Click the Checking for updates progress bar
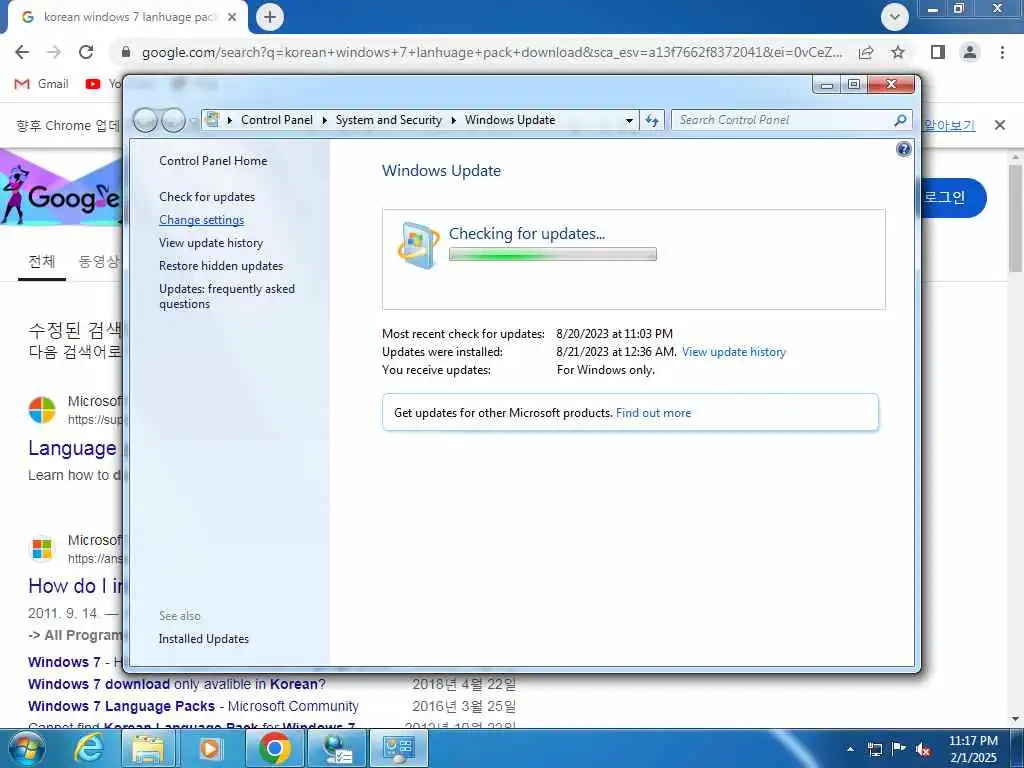Image resolution: width=1024 pixels, height=768 pixels. pos(552,255)
